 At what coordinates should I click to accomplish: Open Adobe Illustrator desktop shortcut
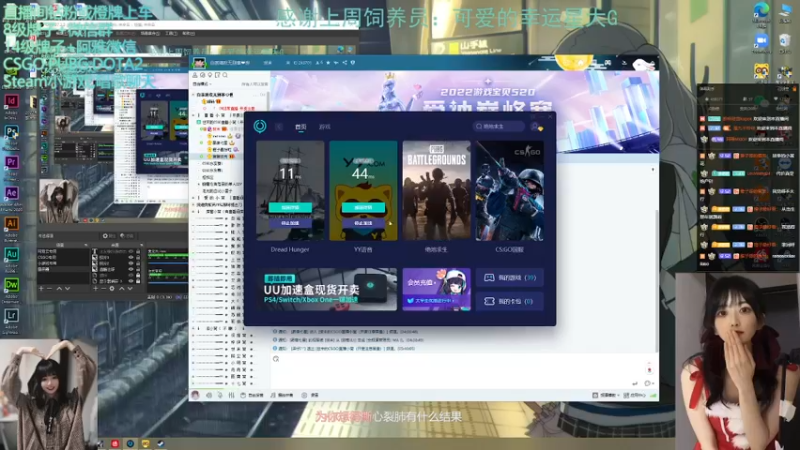click(x=11, y=223)
